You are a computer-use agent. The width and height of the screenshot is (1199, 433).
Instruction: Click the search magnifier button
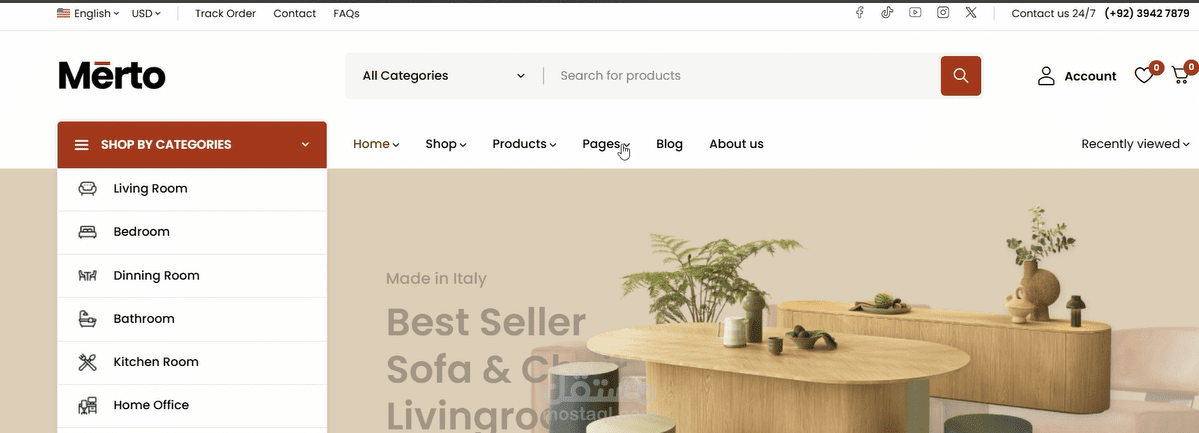(960, 76)
